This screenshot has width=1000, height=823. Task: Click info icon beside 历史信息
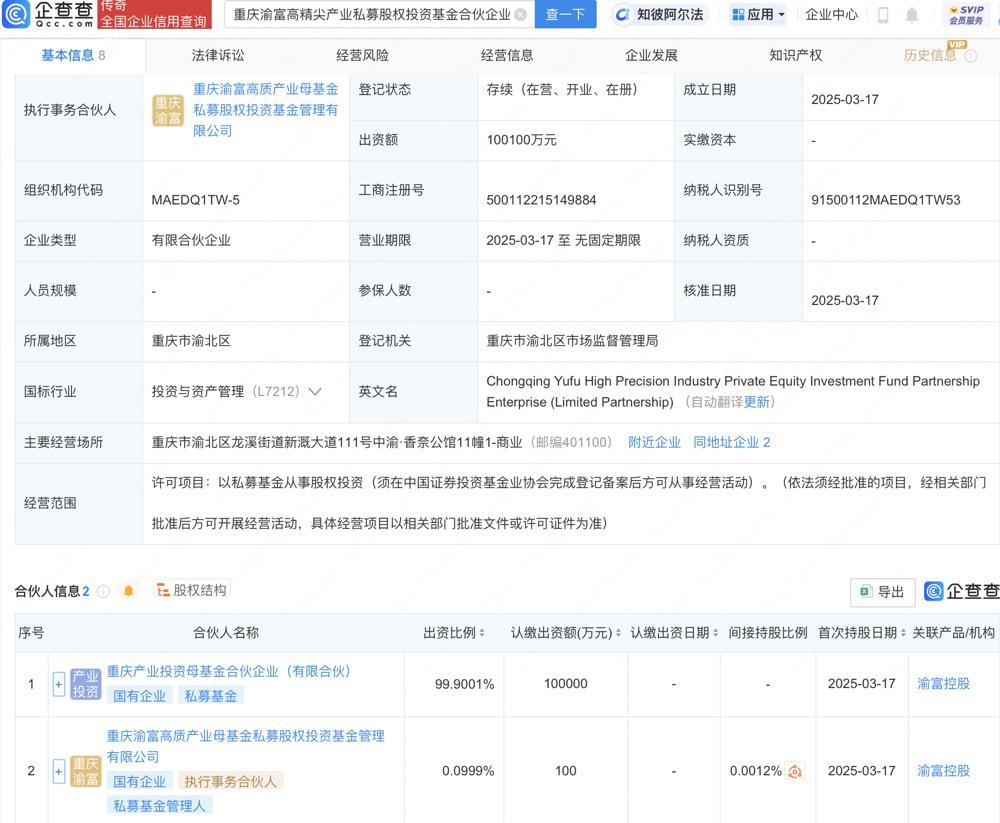pos(971,56)
